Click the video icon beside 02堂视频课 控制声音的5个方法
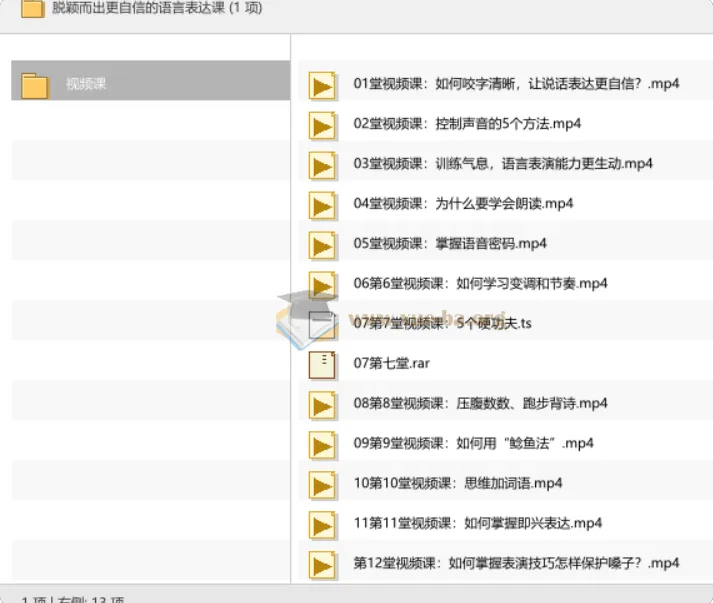This screenshot has width=713, height=603. click(322, 126)
